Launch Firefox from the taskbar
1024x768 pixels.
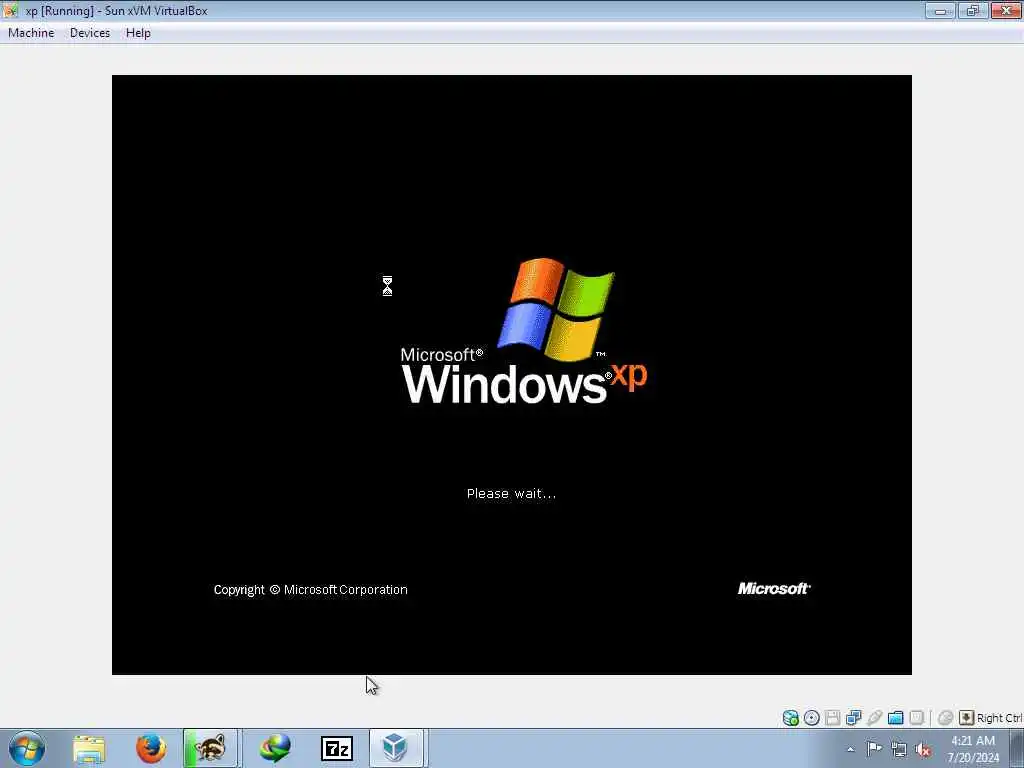point(151,748)
